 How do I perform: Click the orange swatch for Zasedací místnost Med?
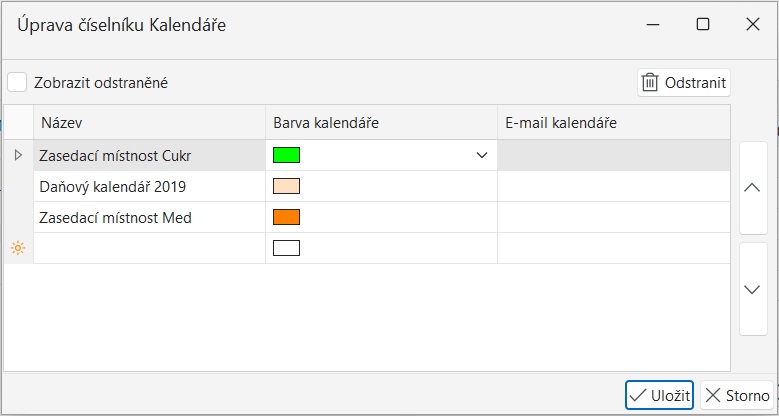[x=286, y=217]
